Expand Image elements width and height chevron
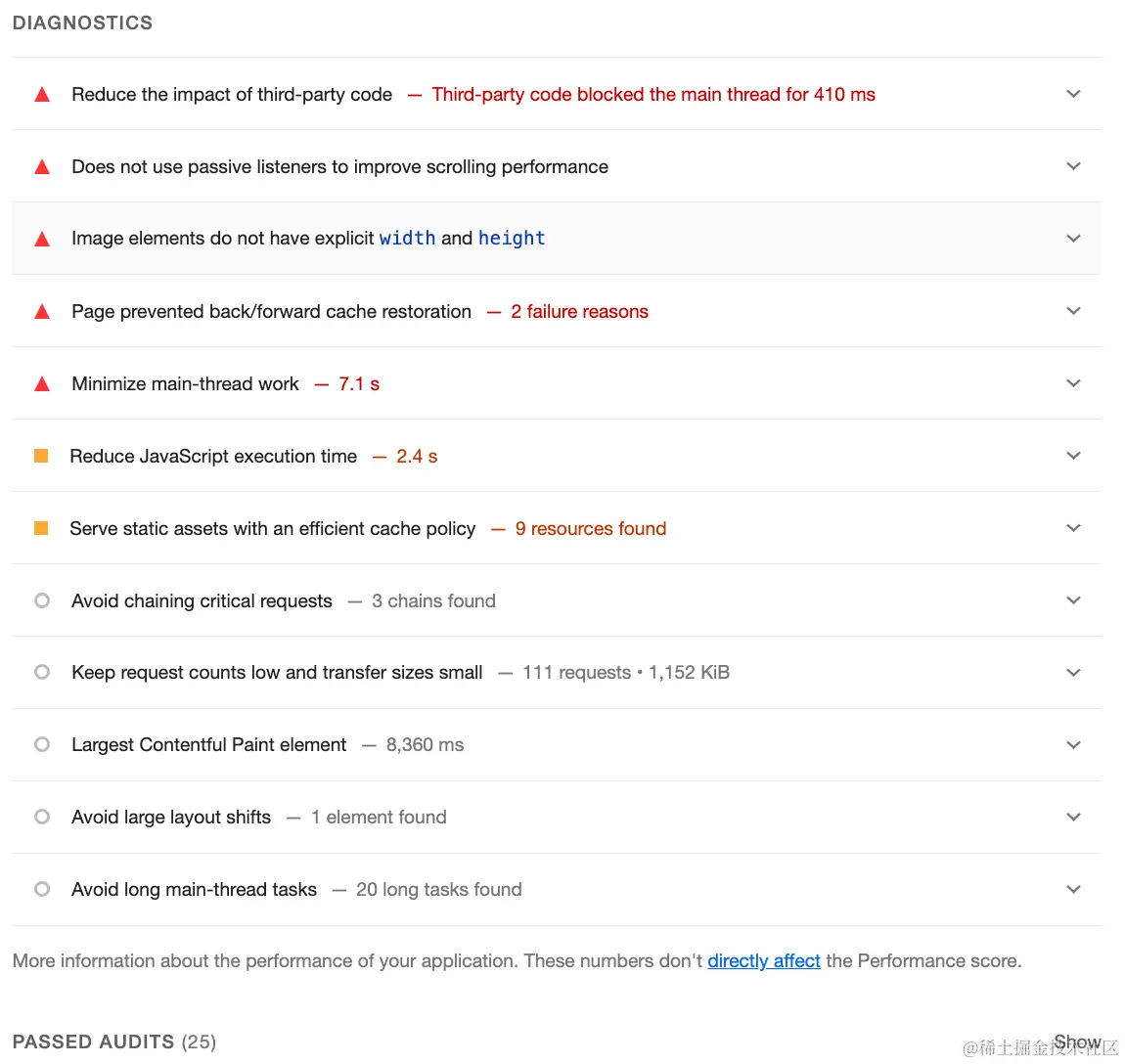The image size is (1125, 1064). [x=1073, y=239]
